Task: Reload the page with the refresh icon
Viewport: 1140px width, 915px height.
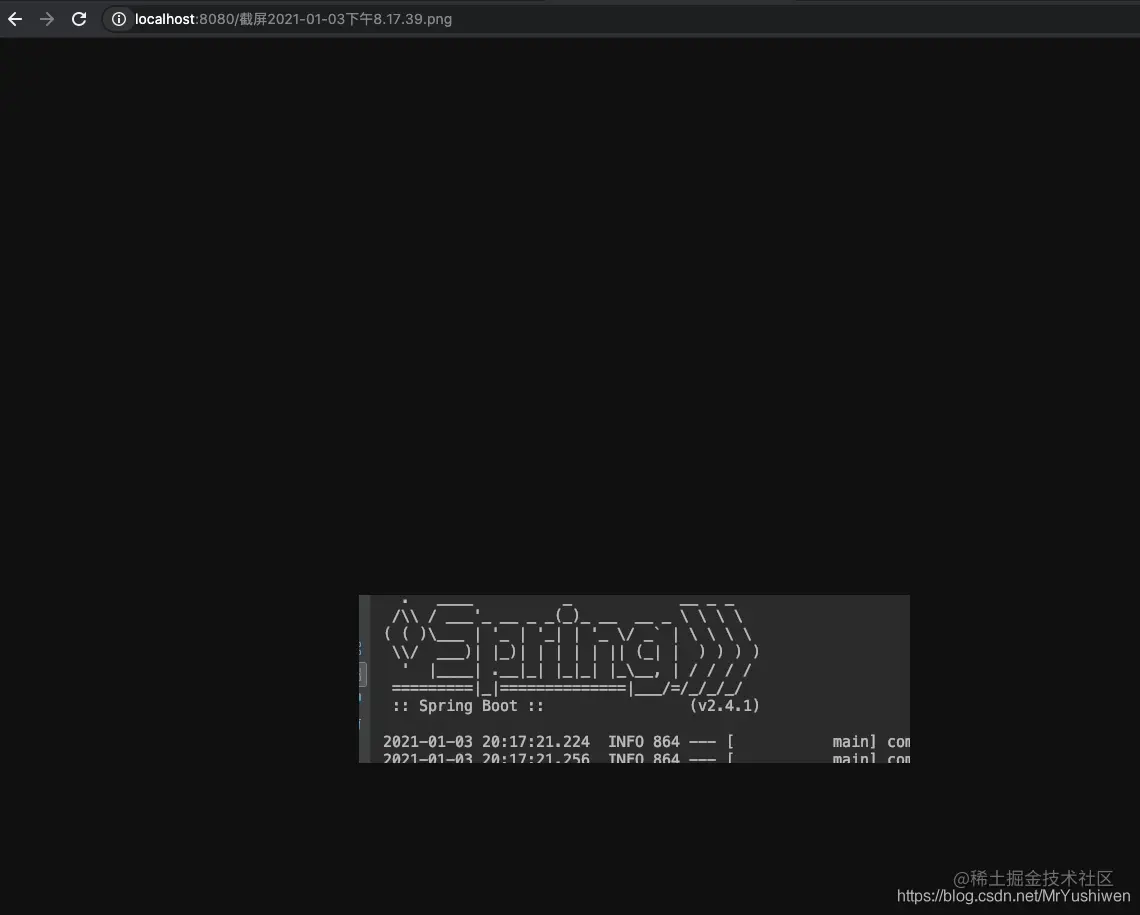Action: pos(79,19)
